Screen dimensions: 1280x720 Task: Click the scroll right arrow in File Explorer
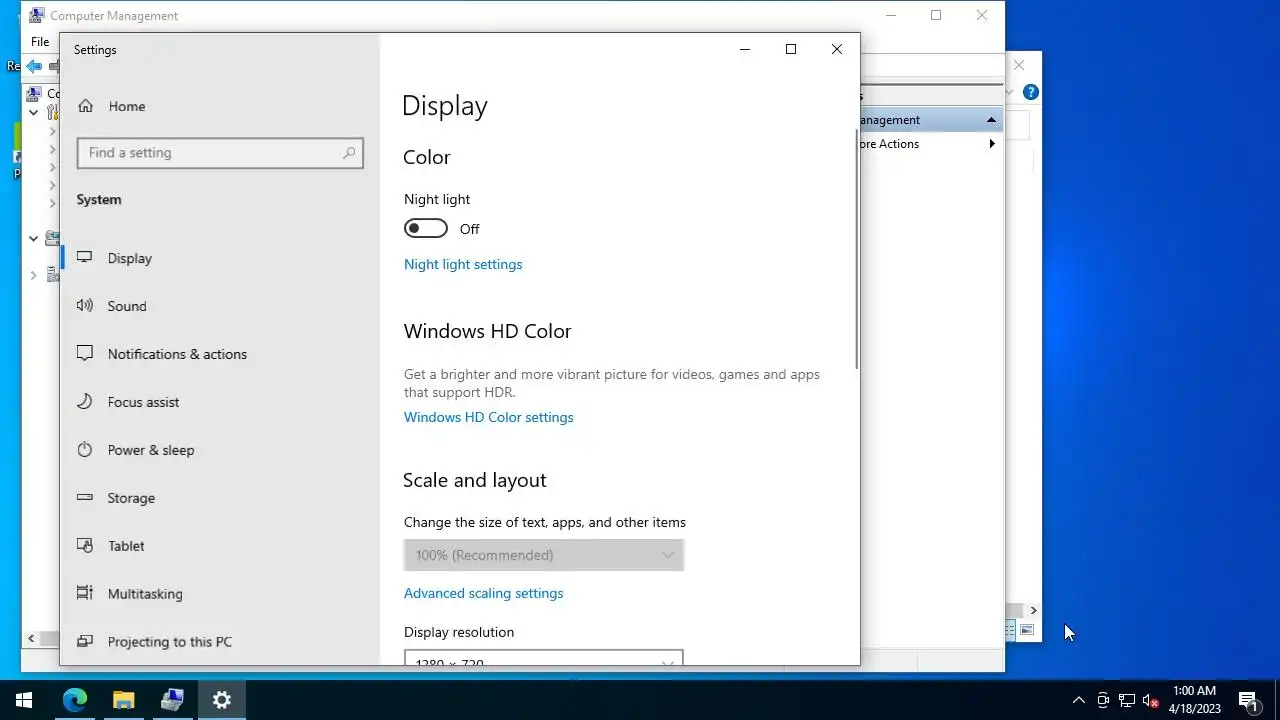1033,610
